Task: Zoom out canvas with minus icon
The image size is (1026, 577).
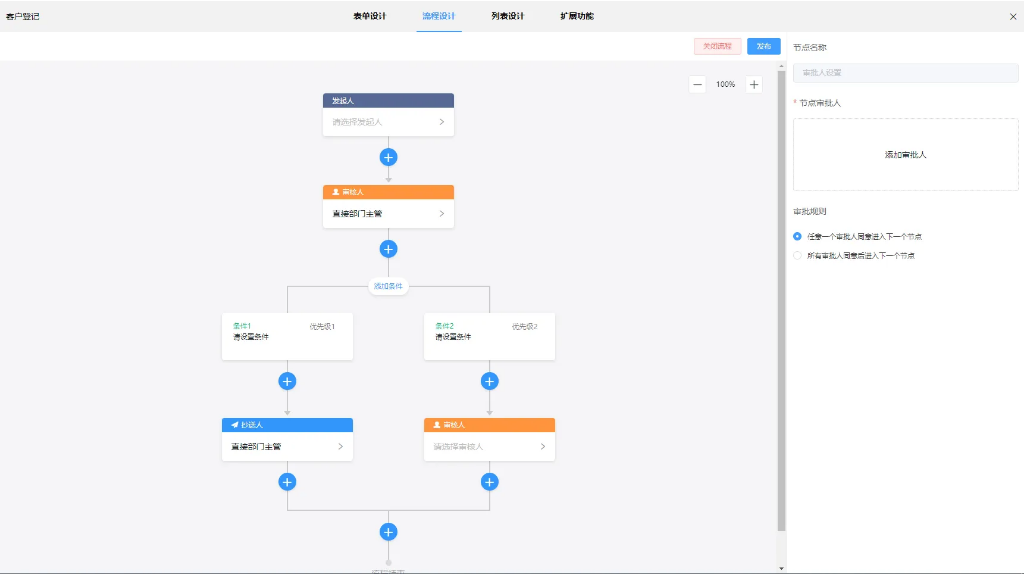Action: [x=698, y=85]
